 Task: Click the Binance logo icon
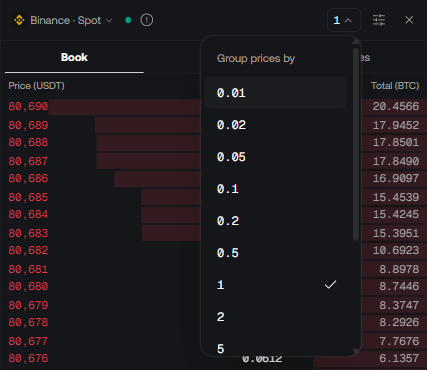coord(19,20)
